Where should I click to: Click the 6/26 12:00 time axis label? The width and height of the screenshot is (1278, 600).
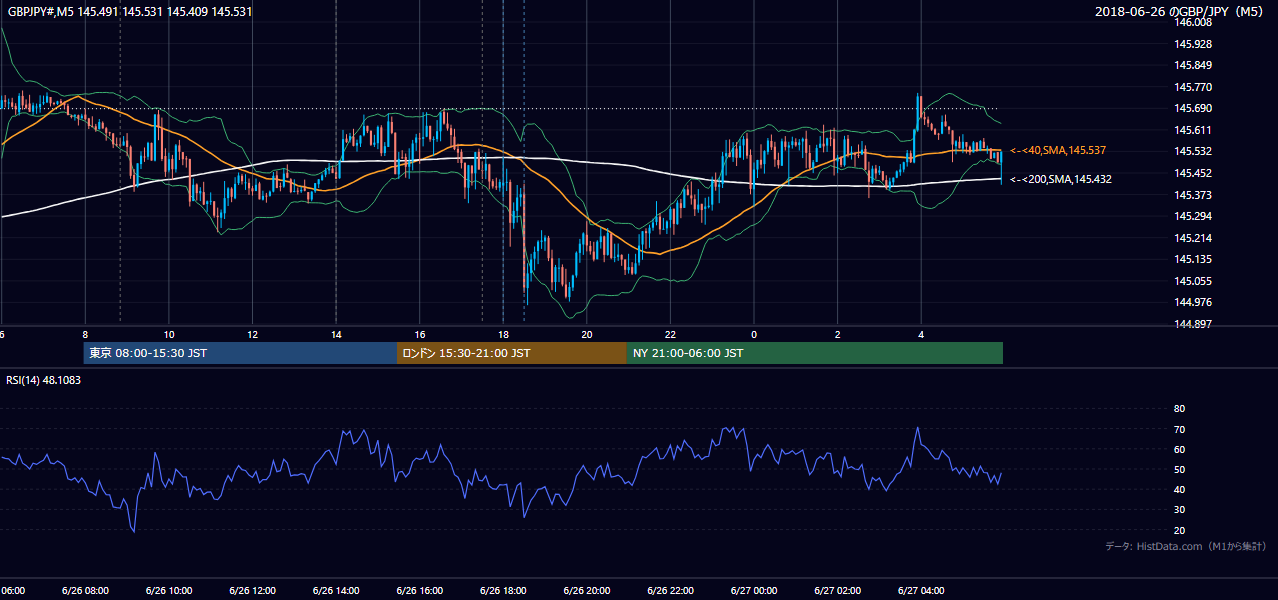[x=253, y=591]
